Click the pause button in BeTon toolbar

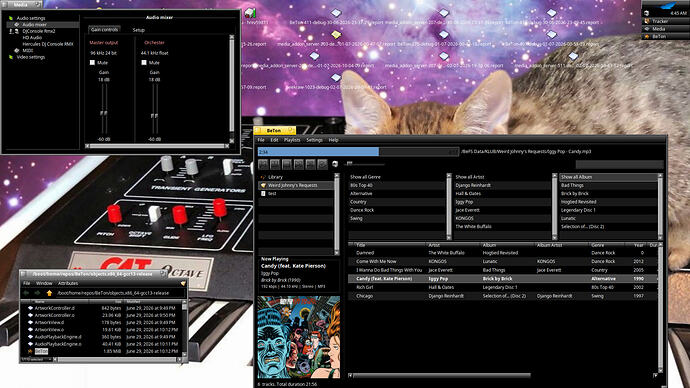tap(275, 164)
